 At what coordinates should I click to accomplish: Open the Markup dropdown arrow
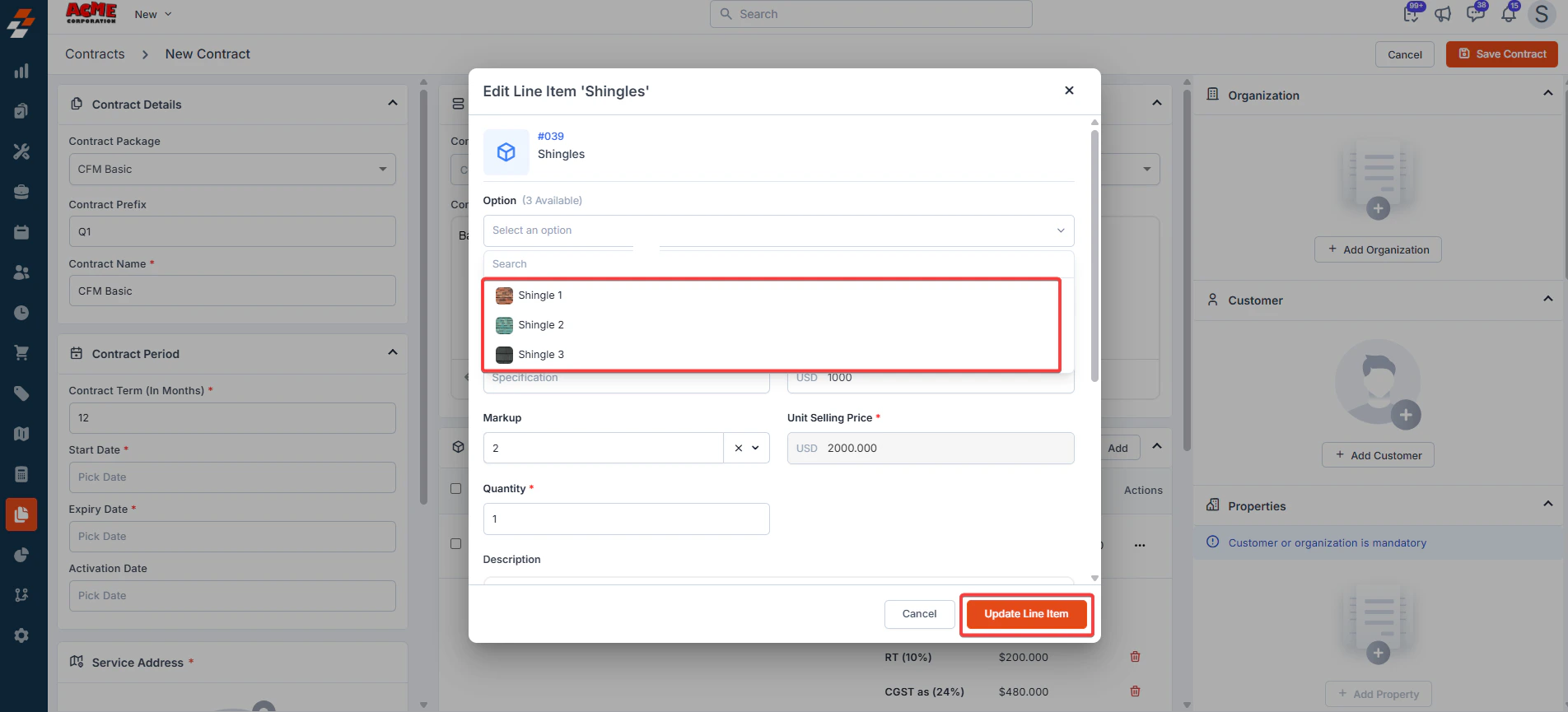755,448
